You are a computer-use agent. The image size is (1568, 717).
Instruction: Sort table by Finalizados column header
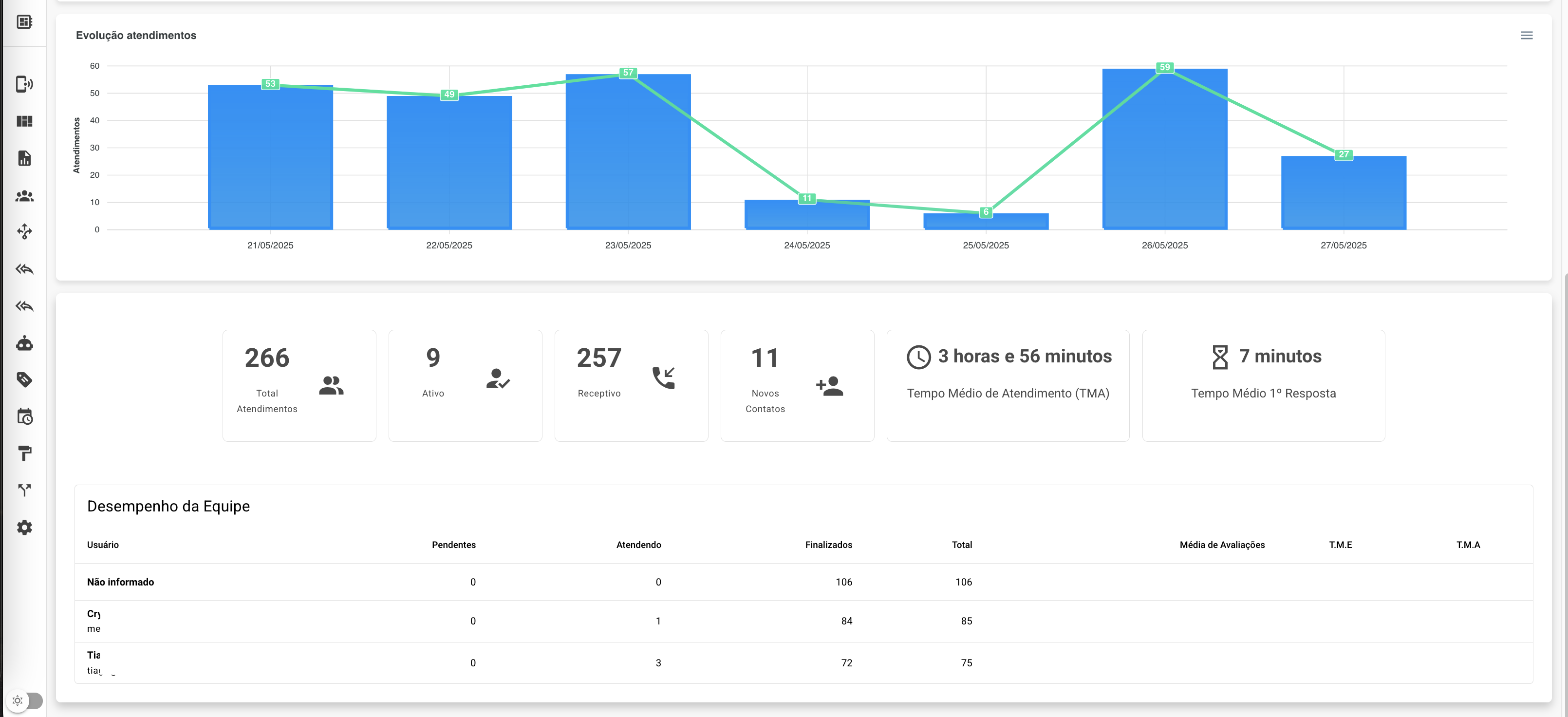828,545
